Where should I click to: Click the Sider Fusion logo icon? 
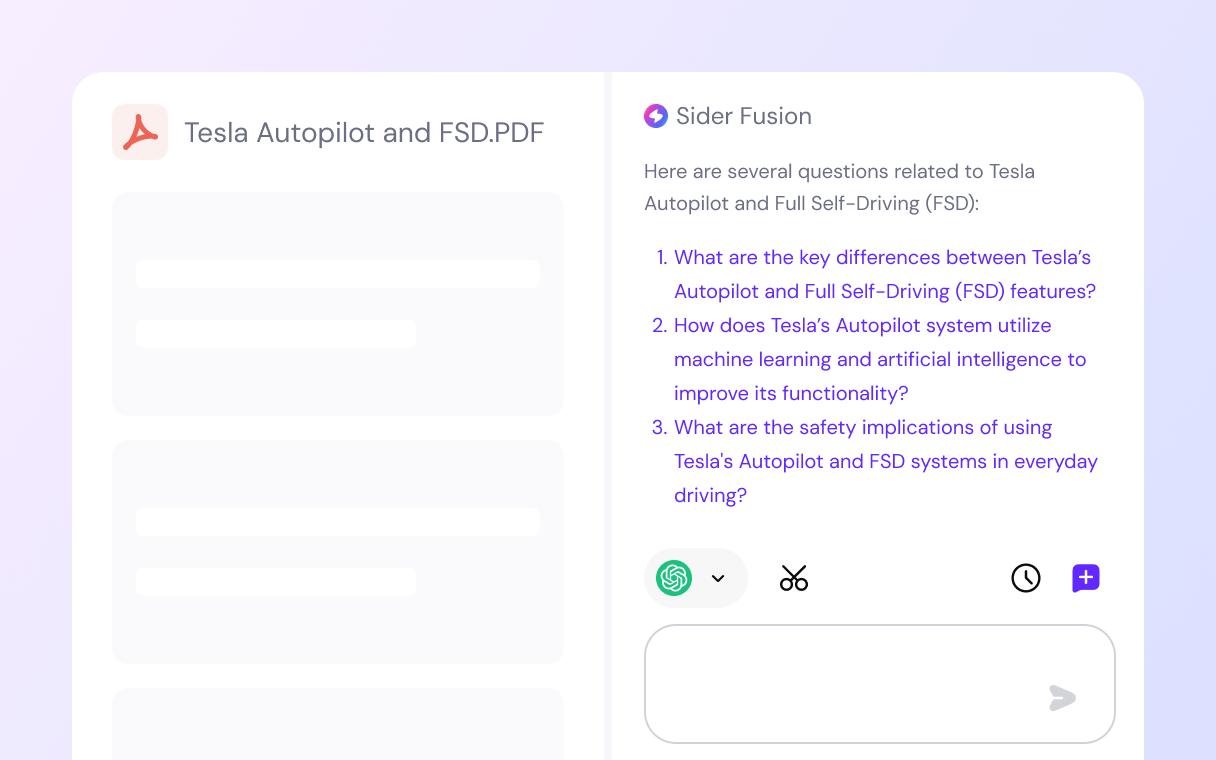(x=656, y=116)
